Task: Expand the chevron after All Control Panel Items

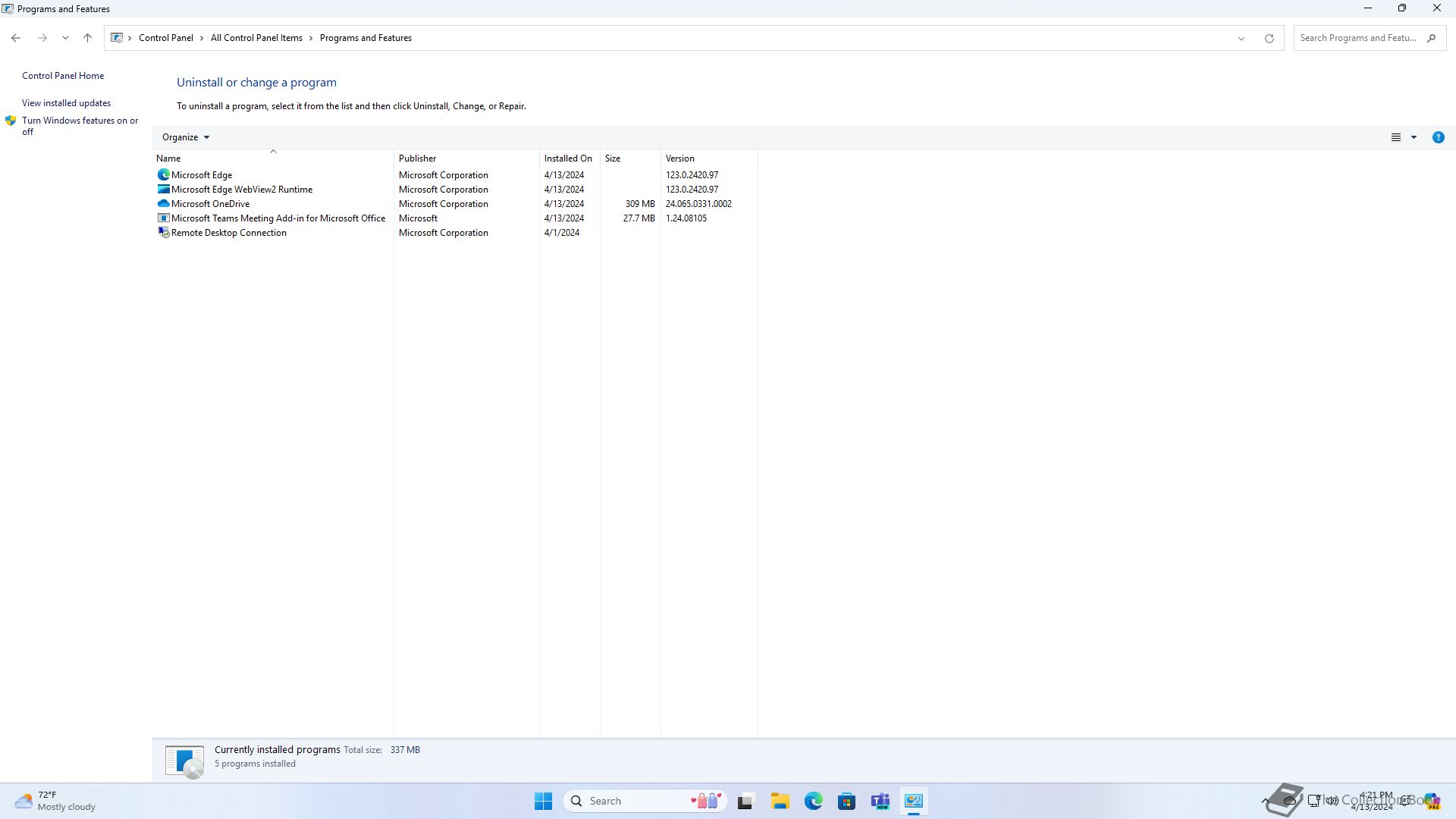Action: coord(311,38)
